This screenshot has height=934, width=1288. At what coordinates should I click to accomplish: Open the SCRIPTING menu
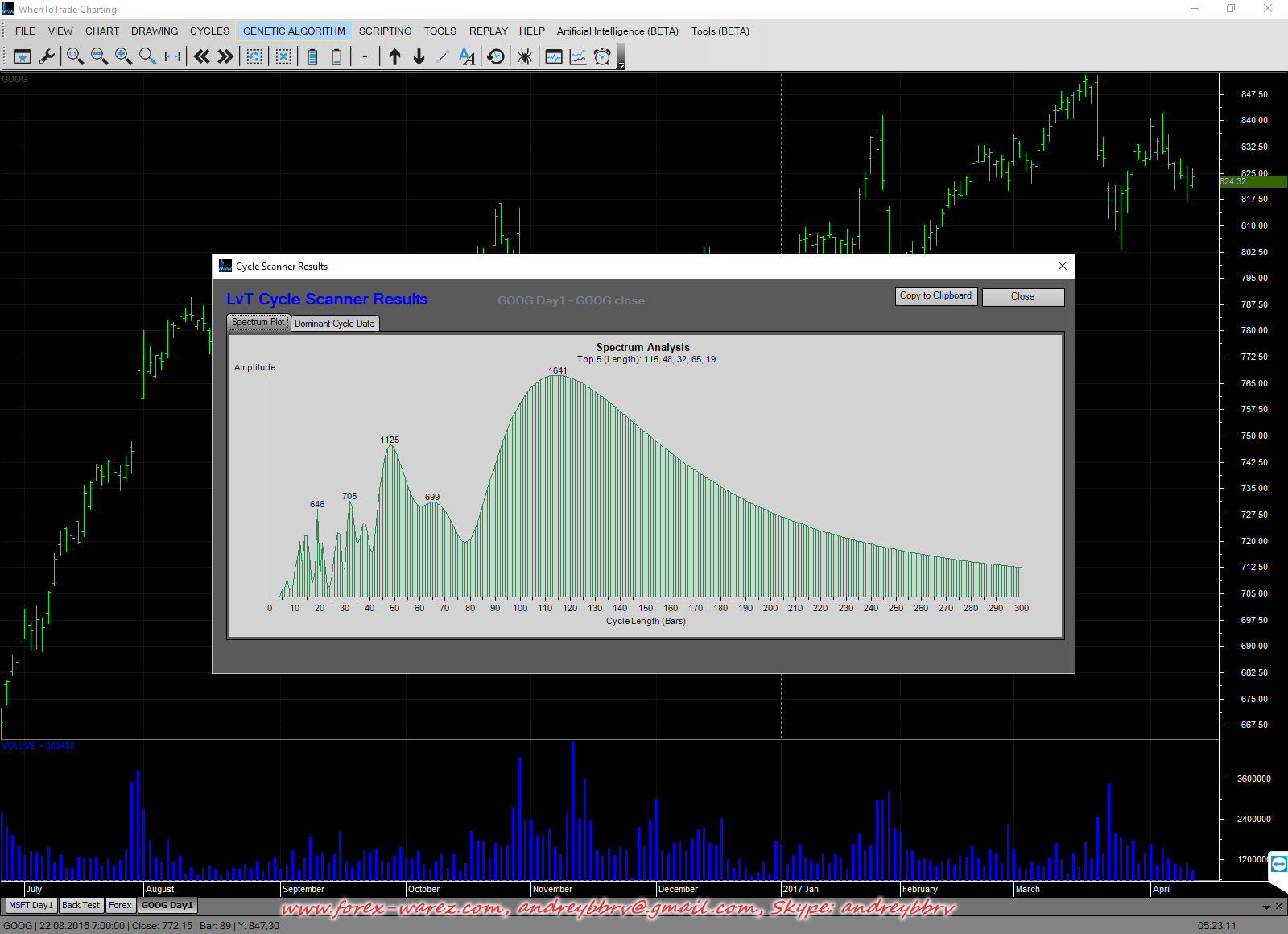(385, 31)
